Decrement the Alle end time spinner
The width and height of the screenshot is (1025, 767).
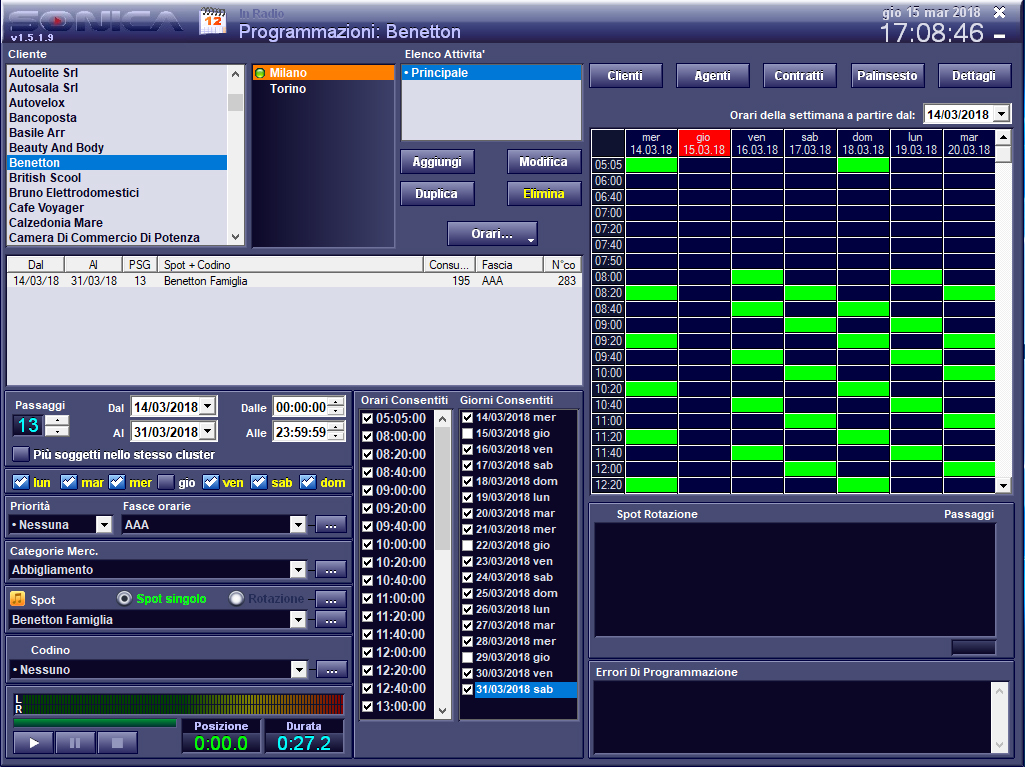(x=336, y=436)
